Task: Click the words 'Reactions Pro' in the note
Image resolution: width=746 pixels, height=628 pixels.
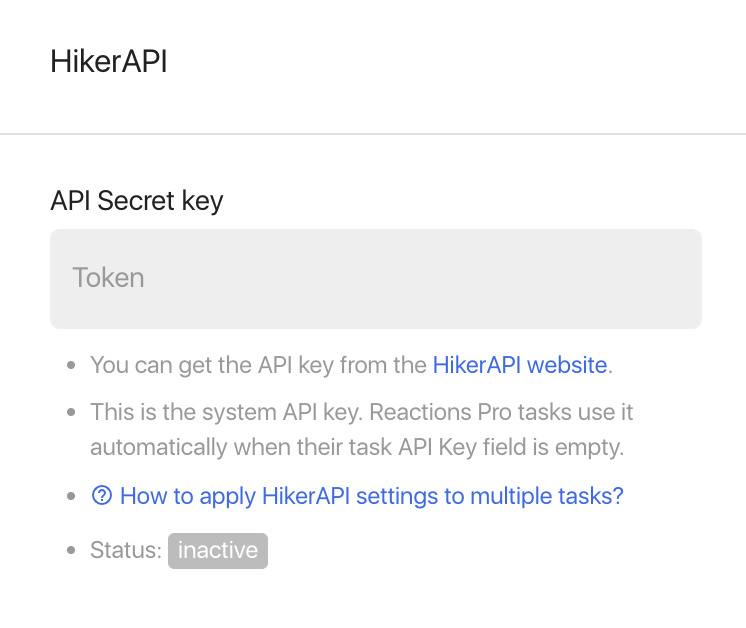Action: pyautogui.click(x=441, y=412)
